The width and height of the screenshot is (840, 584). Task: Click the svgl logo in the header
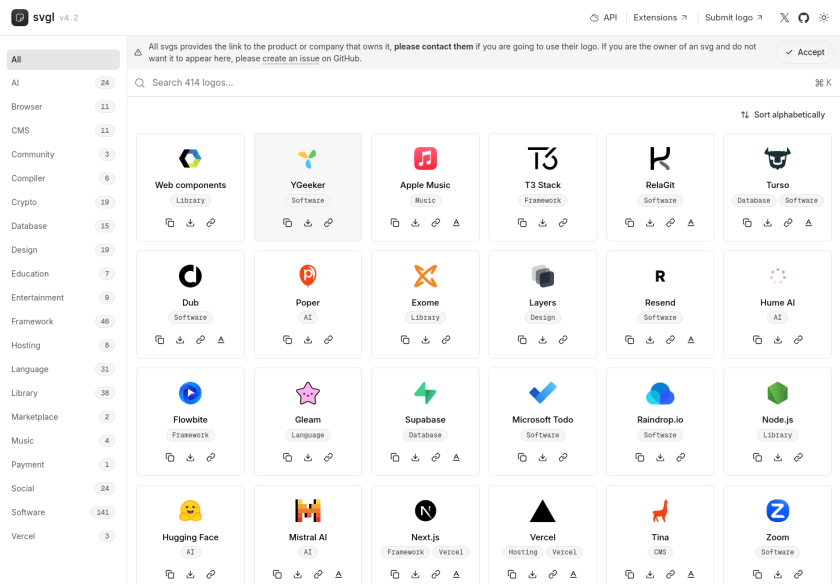click(33, 18)
